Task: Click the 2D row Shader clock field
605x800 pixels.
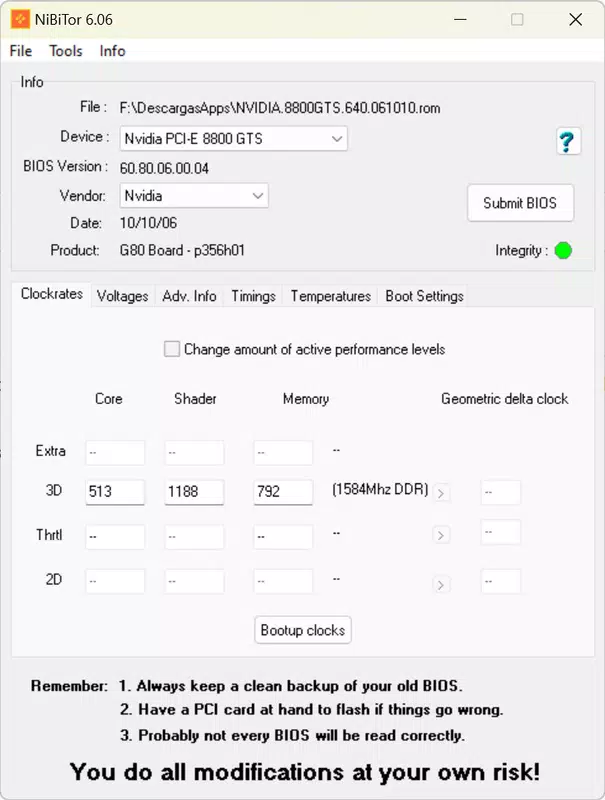Action: [x=194, y=581]
